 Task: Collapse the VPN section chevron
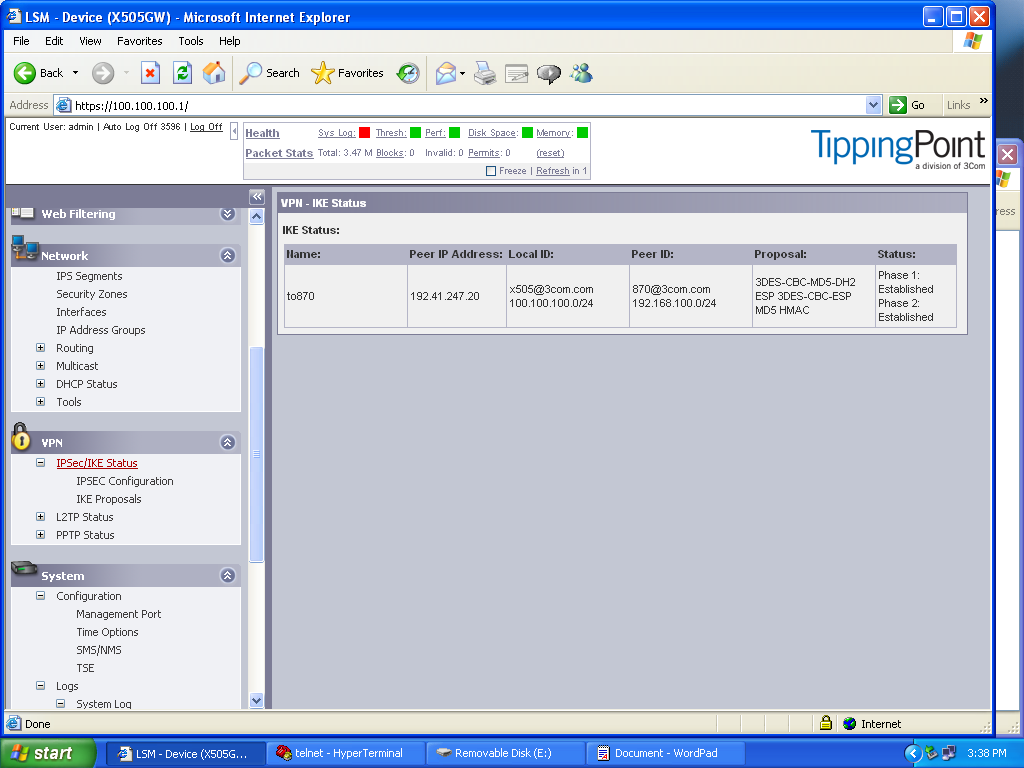tap(228, 442)
